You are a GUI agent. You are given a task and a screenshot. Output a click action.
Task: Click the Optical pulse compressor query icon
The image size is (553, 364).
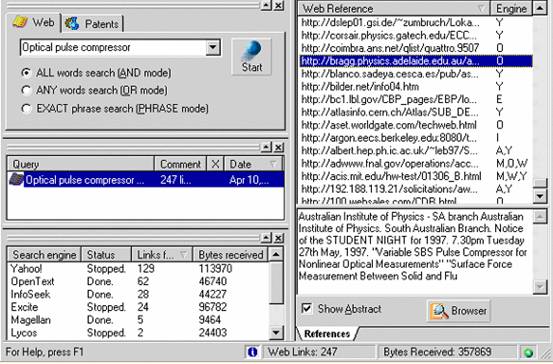point(16,180)
